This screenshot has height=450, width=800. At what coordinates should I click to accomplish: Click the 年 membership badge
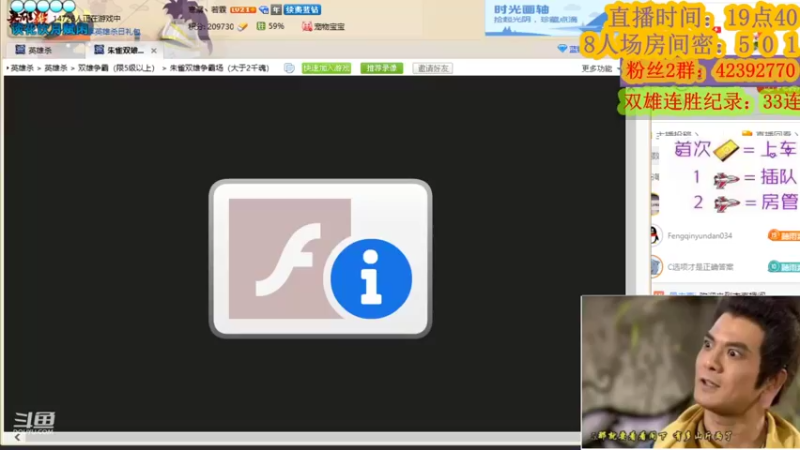pyautogui.click(x=276, y=10)
